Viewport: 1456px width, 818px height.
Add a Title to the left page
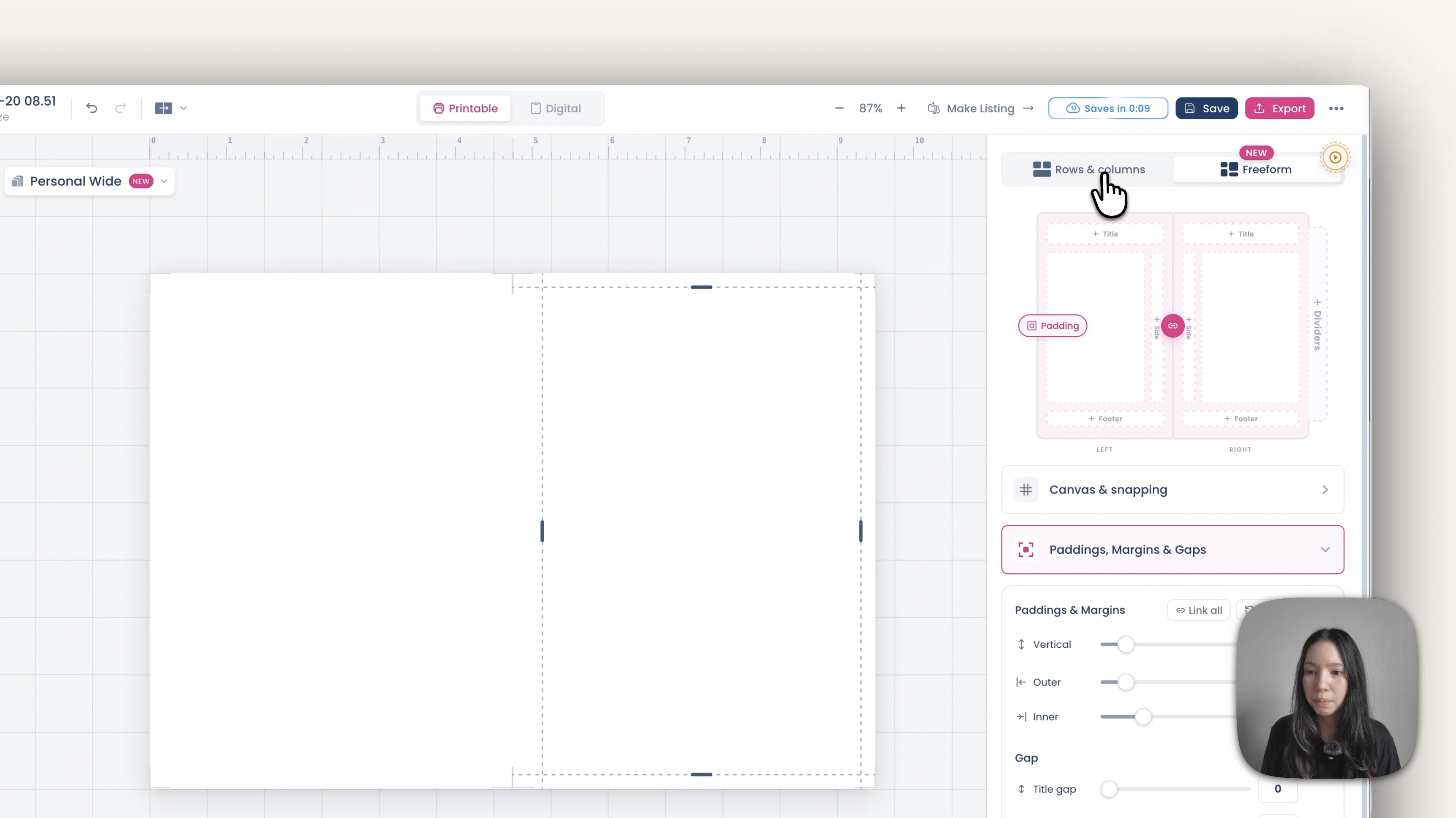pyautogui.click(x=1105, y=234)
